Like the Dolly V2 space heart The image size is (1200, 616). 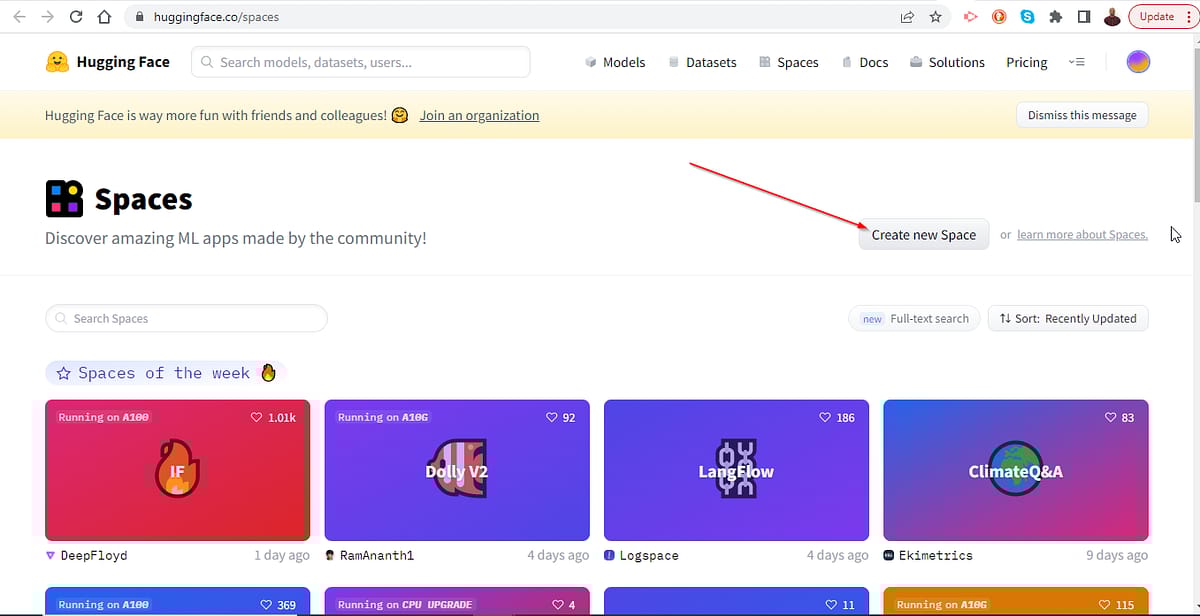tap(552, 417)
